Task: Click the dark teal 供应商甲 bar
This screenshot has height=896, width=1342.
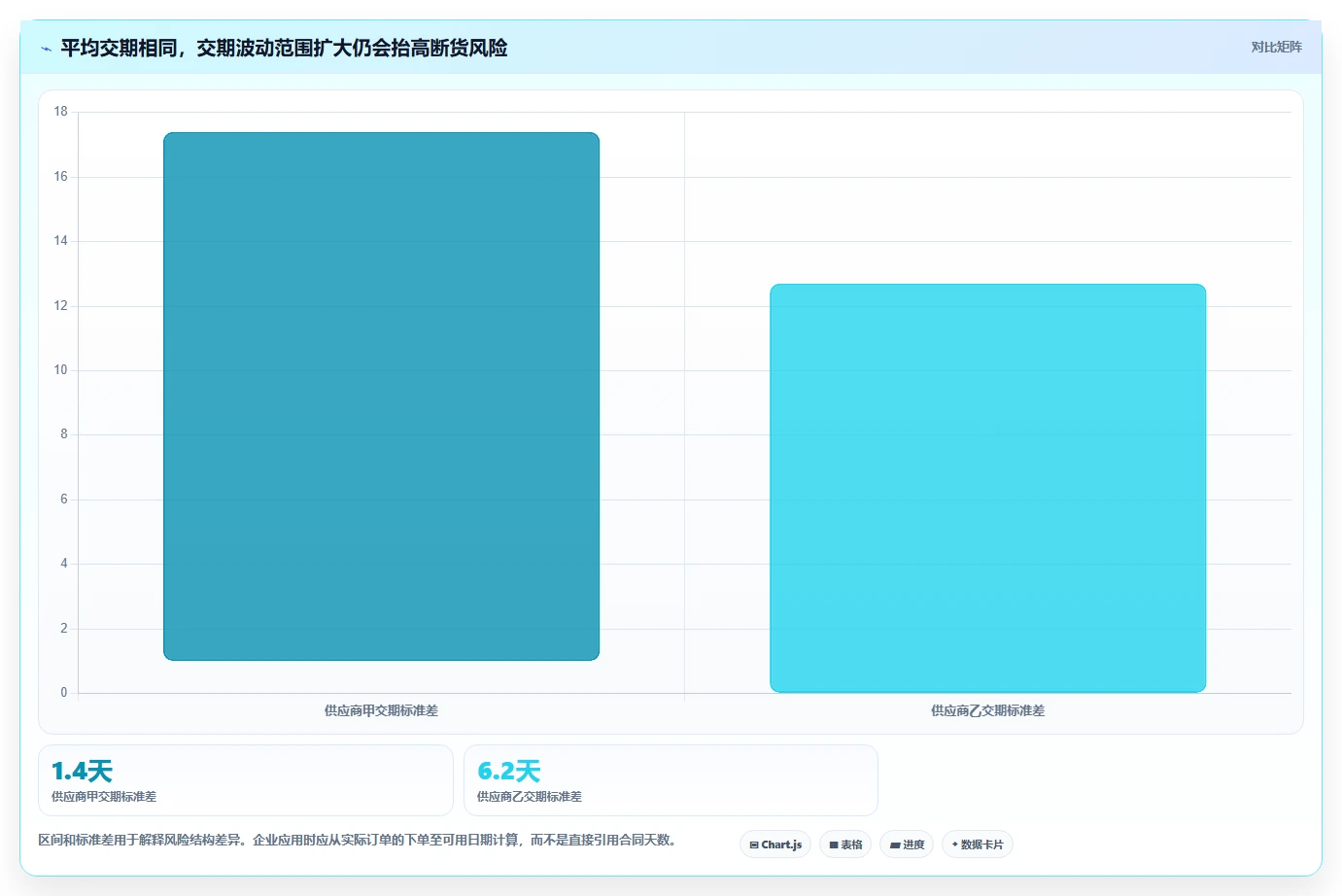Action: [x=381, y=396]
